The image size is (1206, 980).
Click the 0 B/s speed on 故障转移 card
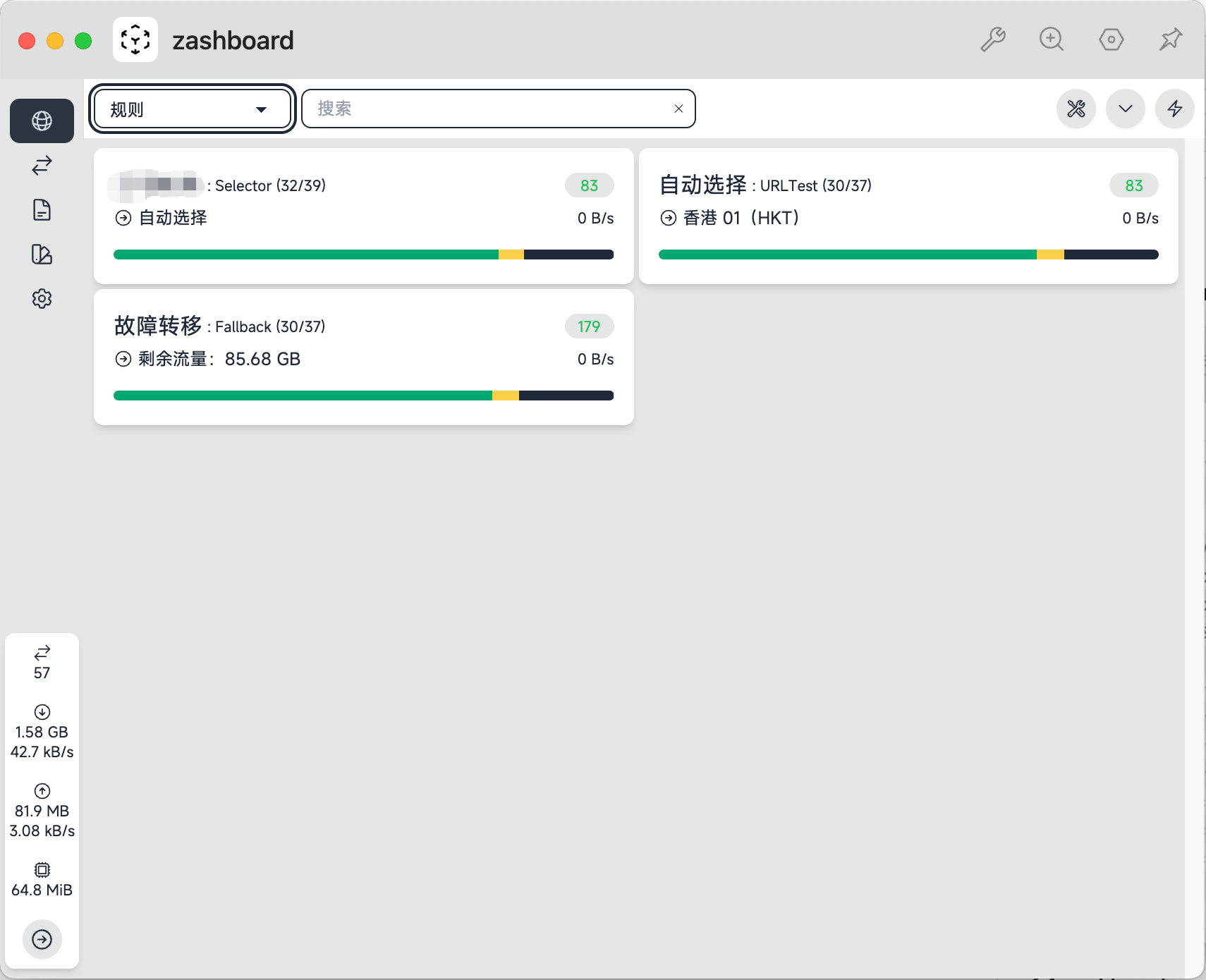coord(596,359)
